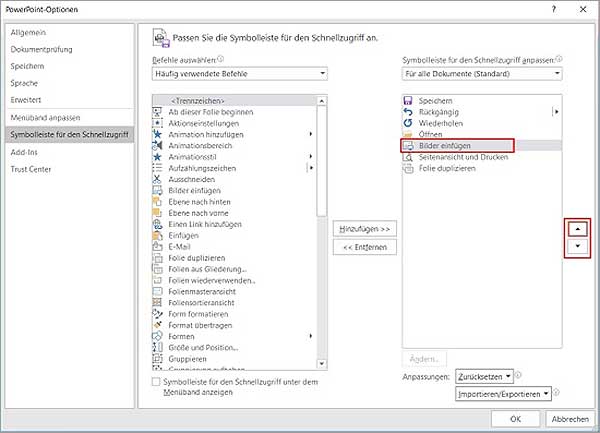Expand the Rückgängig split arrow in the right list

click(556, 112)
